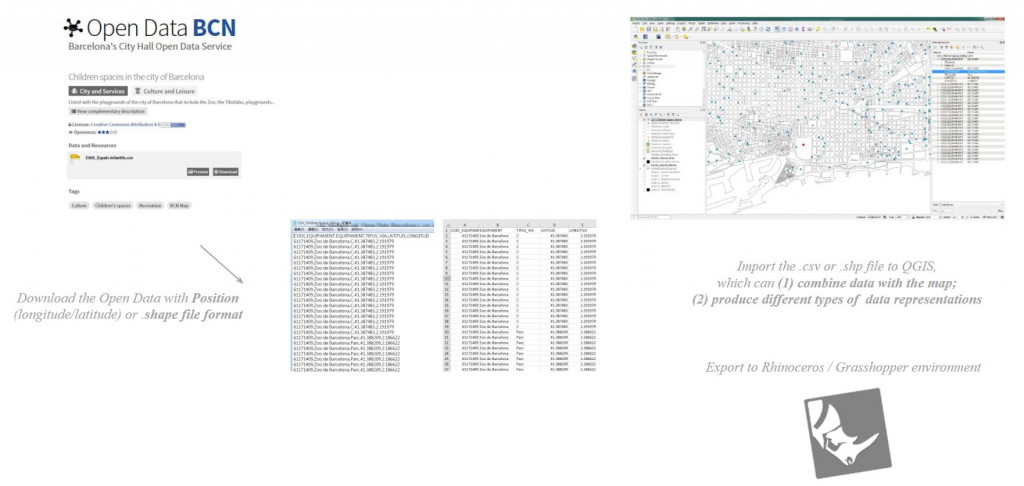Viewport: 1024px width, 486px height.
Task: Click the Open Data BCN network logo
Action: [74, 27]
